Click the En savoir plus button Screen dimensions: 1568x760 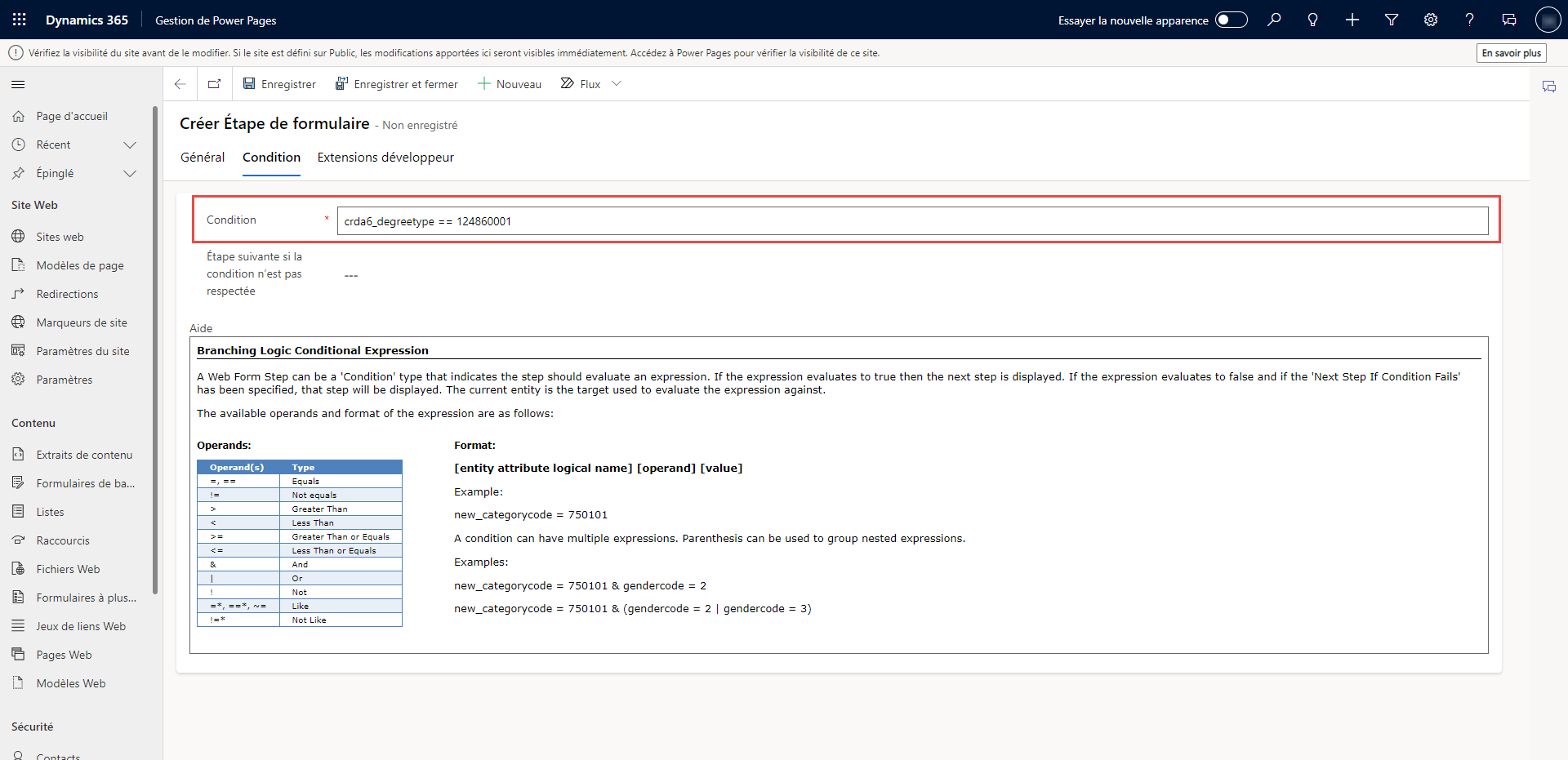(x=1512, y=53)
